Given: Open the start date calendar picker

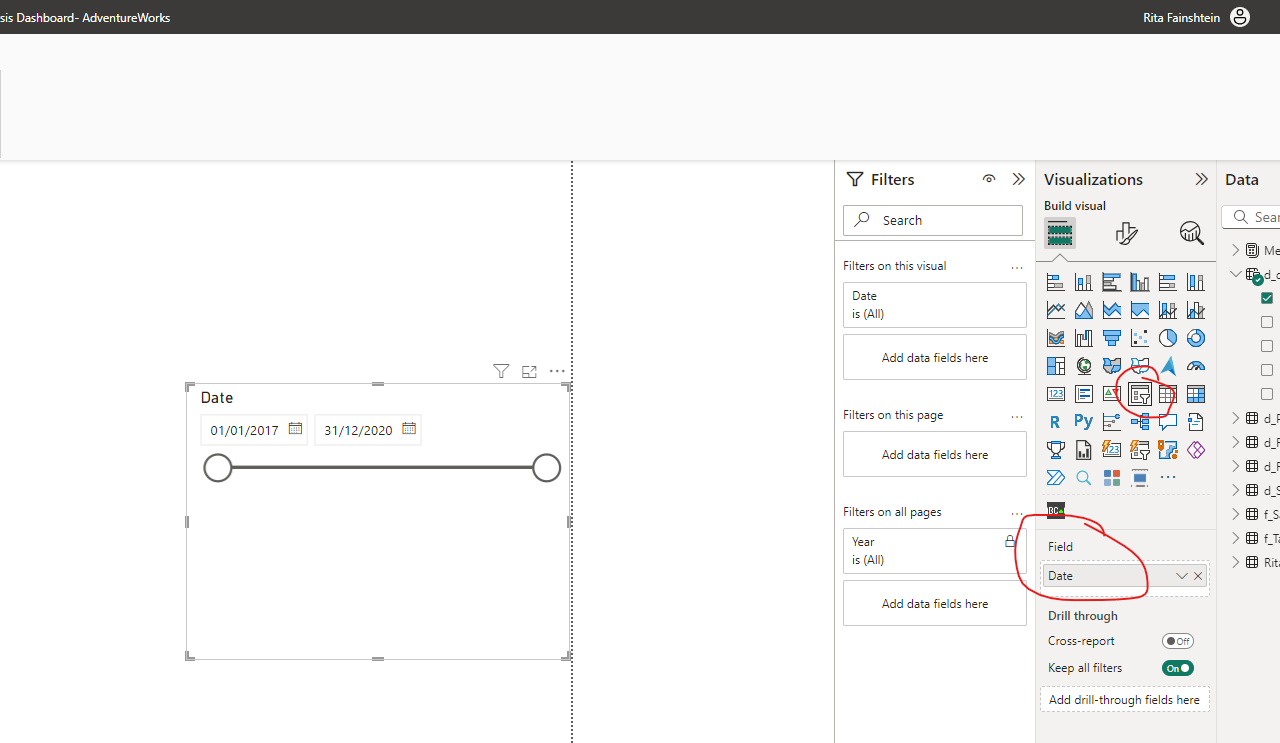Looking at the screenshot, I should coord(295,429).
